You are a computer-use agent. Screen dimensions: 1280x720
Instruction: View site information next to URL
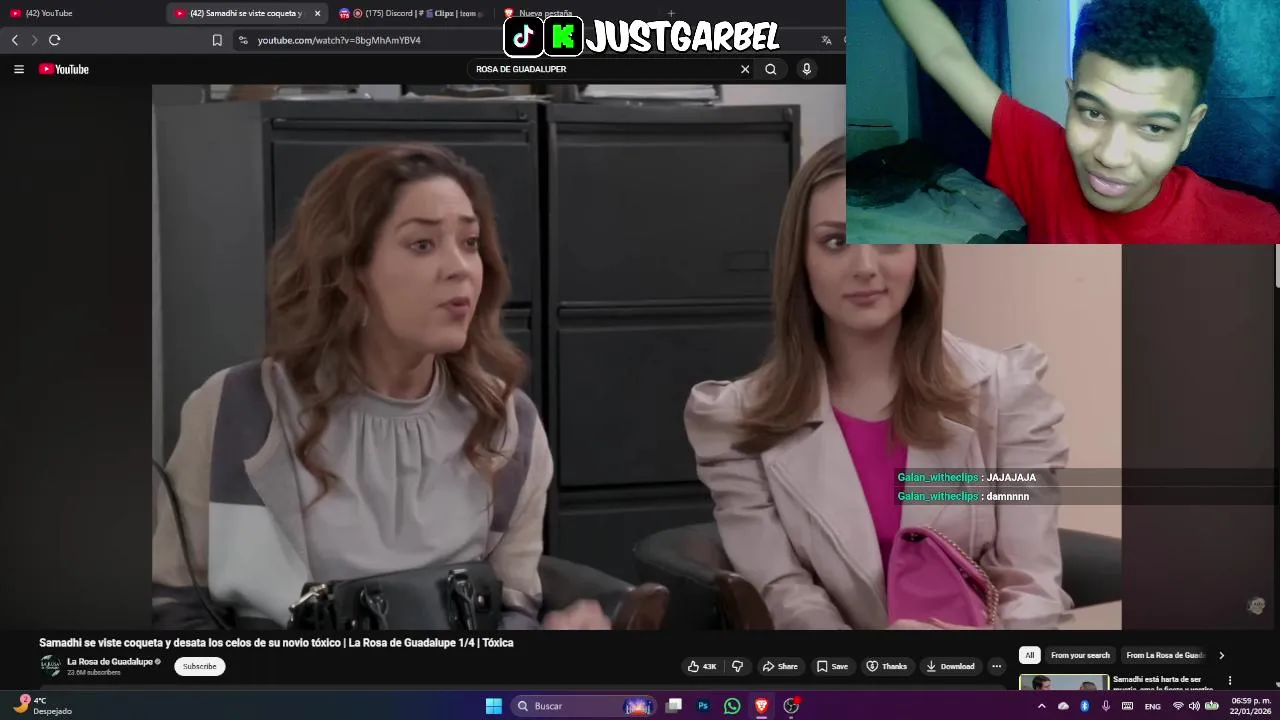[243, 40]
